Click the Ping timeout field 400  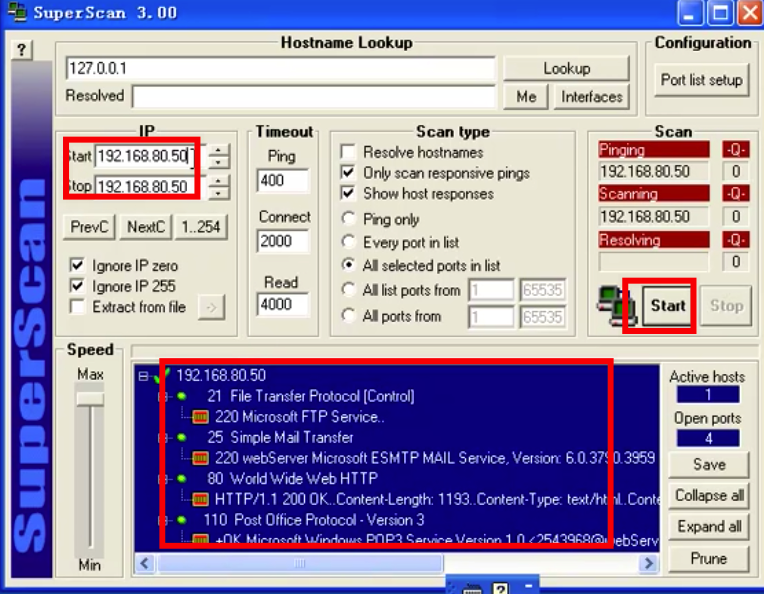(x=282, y=181)
